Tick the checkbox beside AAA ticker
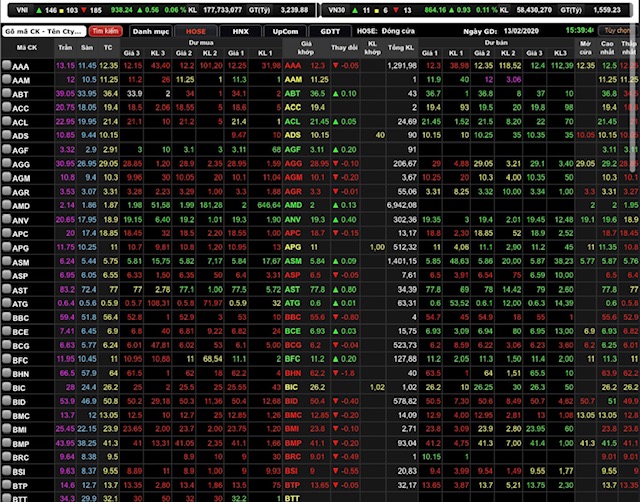Screen dimensions: 640x502 pos(7,65)
